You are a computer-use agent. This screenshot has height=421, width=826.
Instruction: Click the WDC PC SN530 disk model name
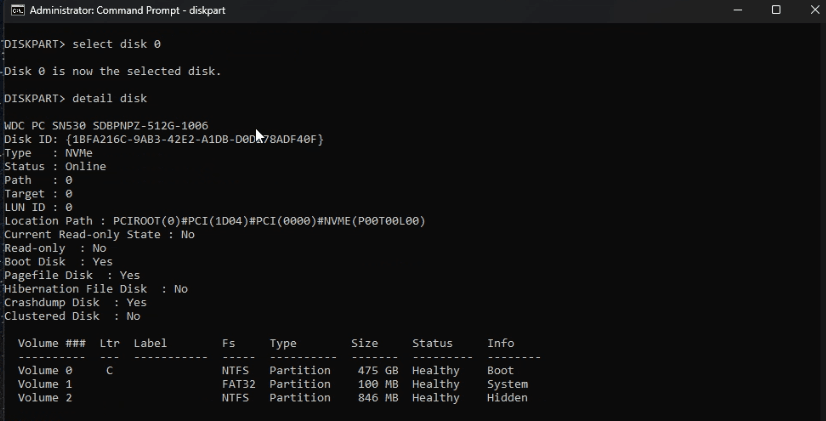[106, 125]
